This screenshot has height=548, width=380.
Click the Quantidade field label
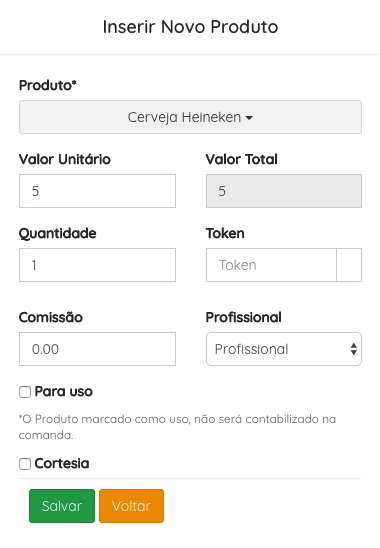click(x=58, y=233)
